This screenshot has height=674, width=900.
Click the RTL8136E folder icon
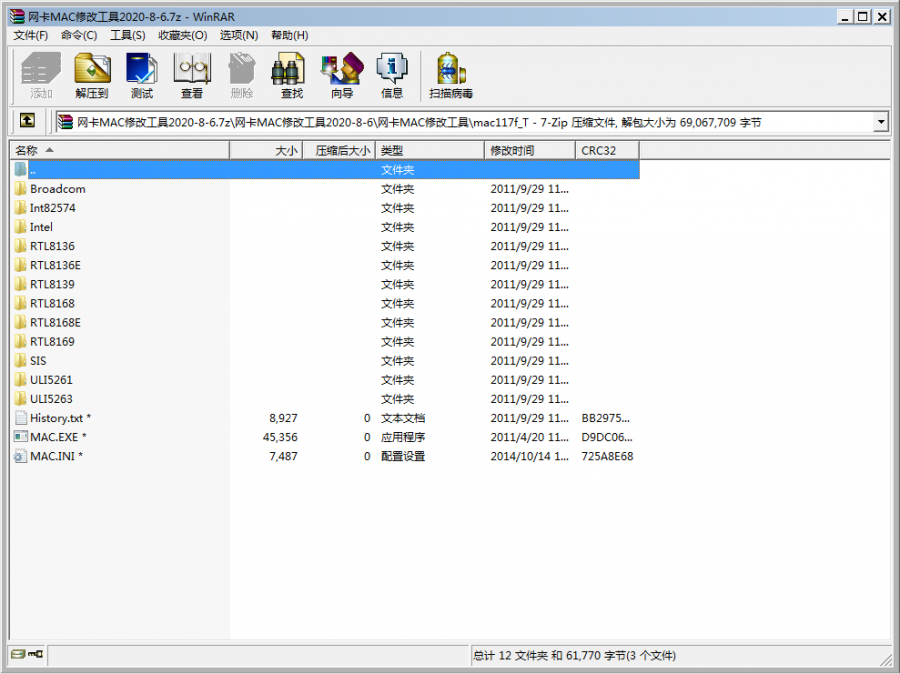tap(21, 265)
